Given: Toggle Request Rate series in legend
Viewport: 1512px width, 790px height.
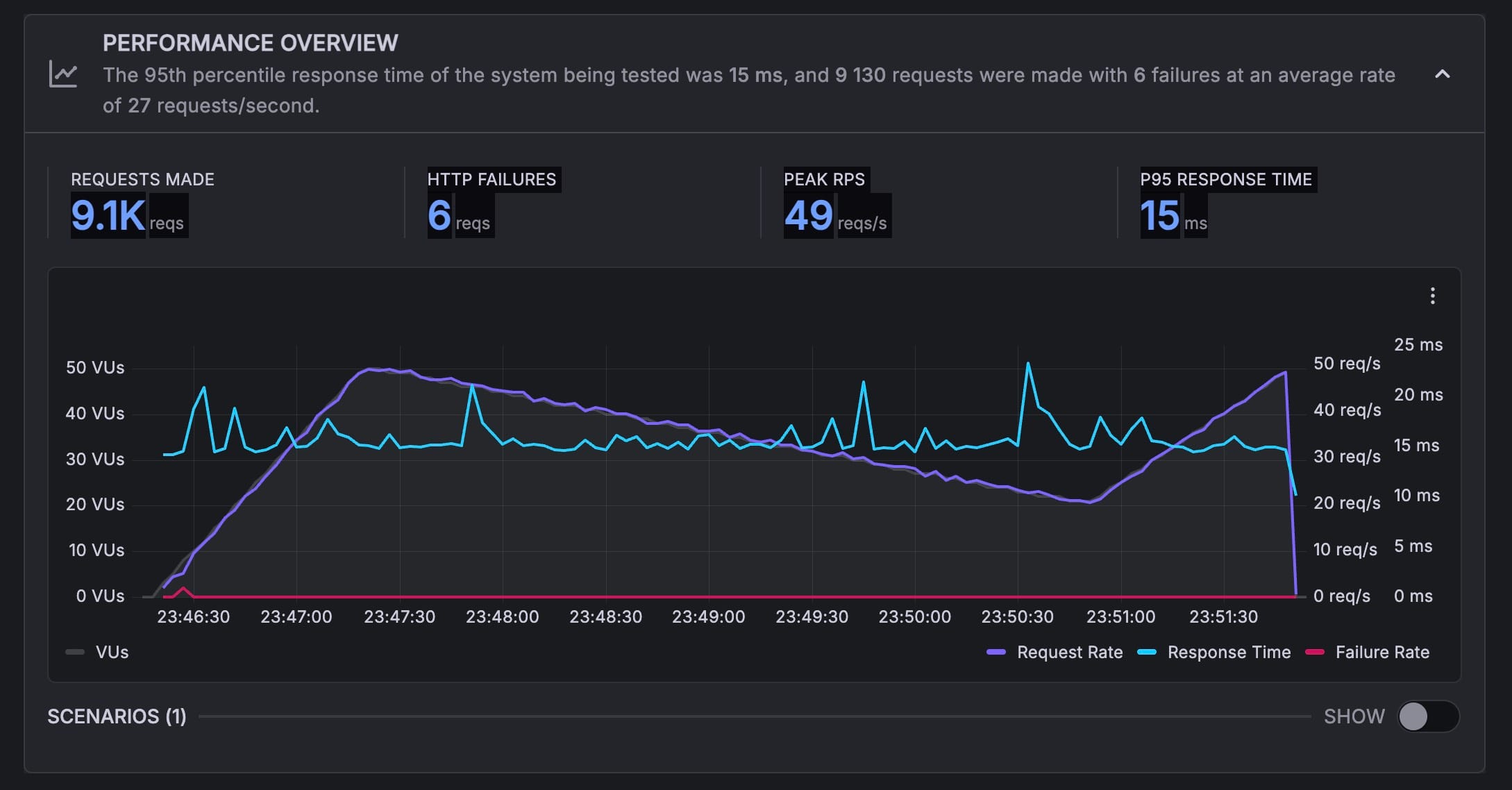Looking at the screenshot, I should (x=1069, y=652).
